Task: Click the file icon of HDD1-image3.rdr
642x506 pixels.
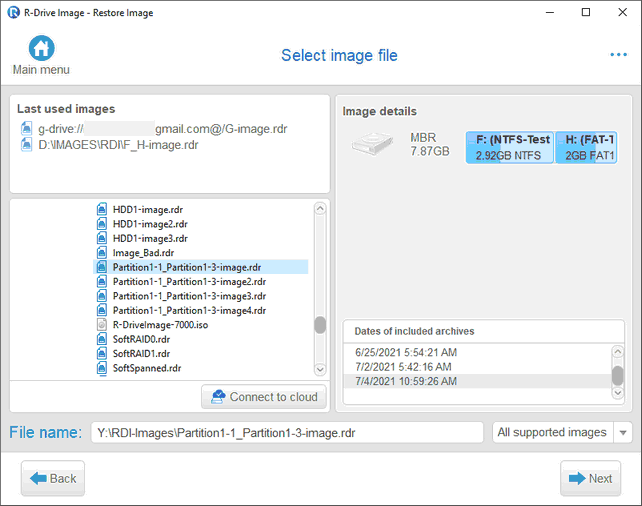Action: pyautogui.click(x=102, y=238)
